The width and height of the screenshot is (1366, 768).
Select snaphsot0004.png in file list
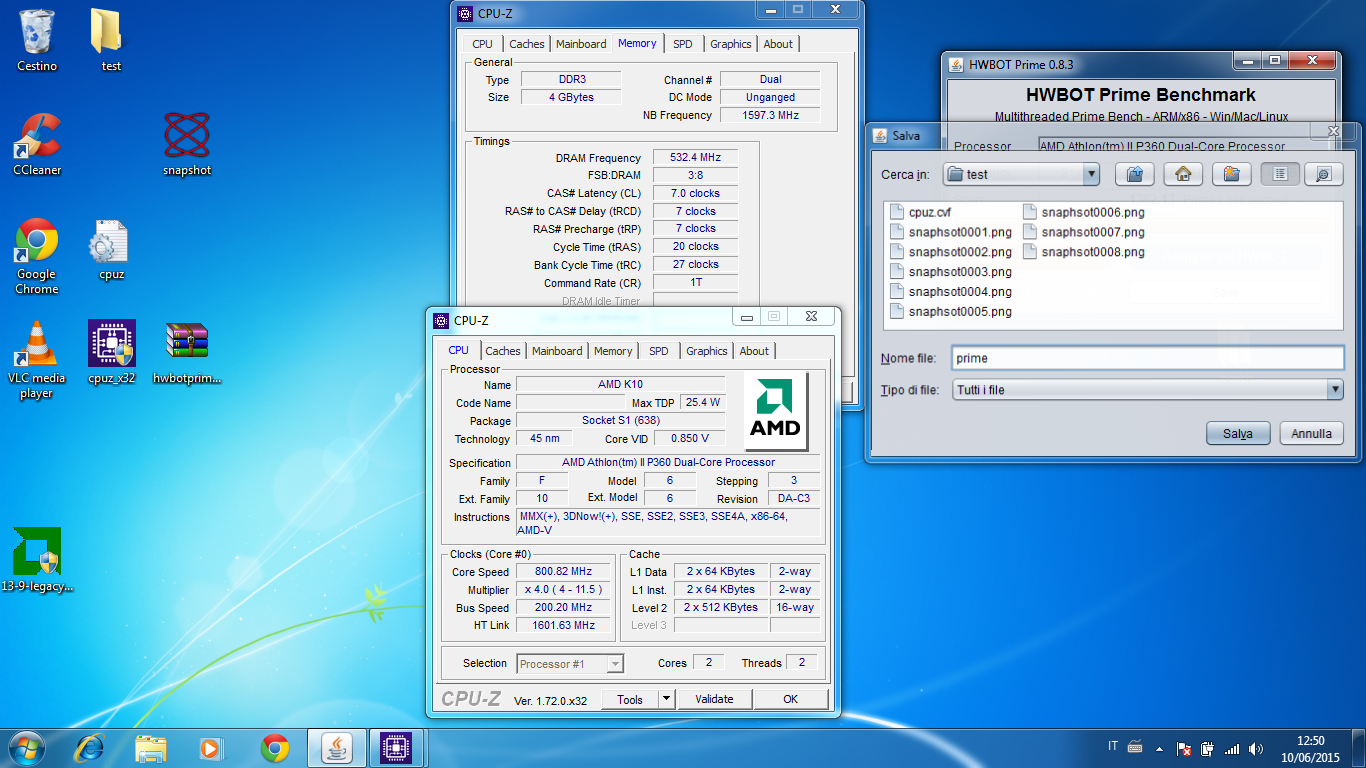[x=950, y=292]
